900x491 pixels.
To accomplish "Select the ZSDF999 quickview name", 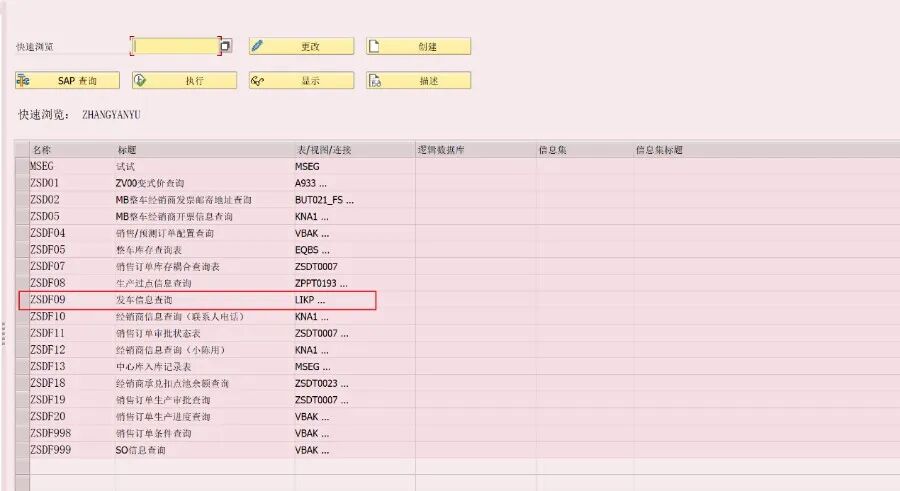I will 50,450.
